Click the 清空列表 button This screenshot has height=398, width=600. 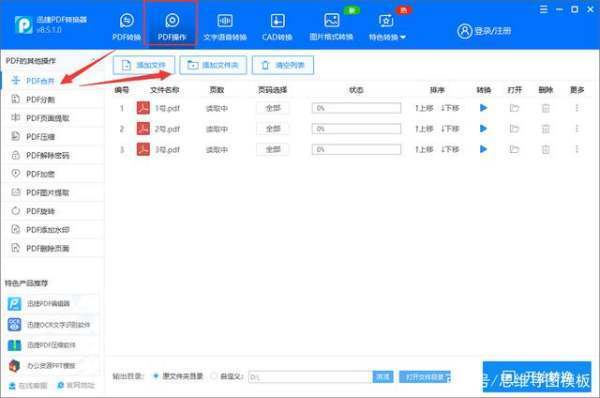tap(283, 65)
